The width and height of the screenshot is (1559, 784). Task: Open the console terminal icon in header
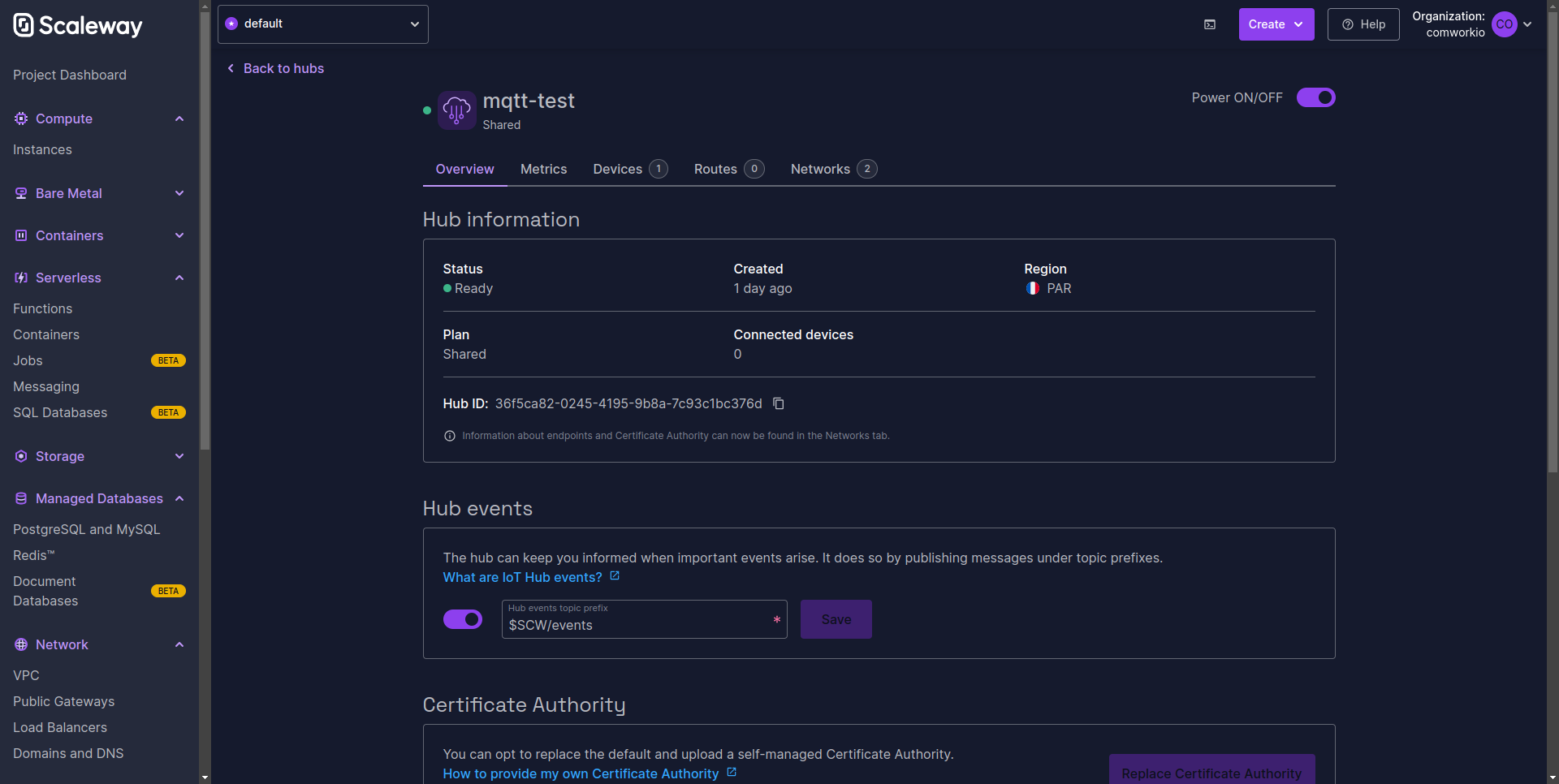1210,24
